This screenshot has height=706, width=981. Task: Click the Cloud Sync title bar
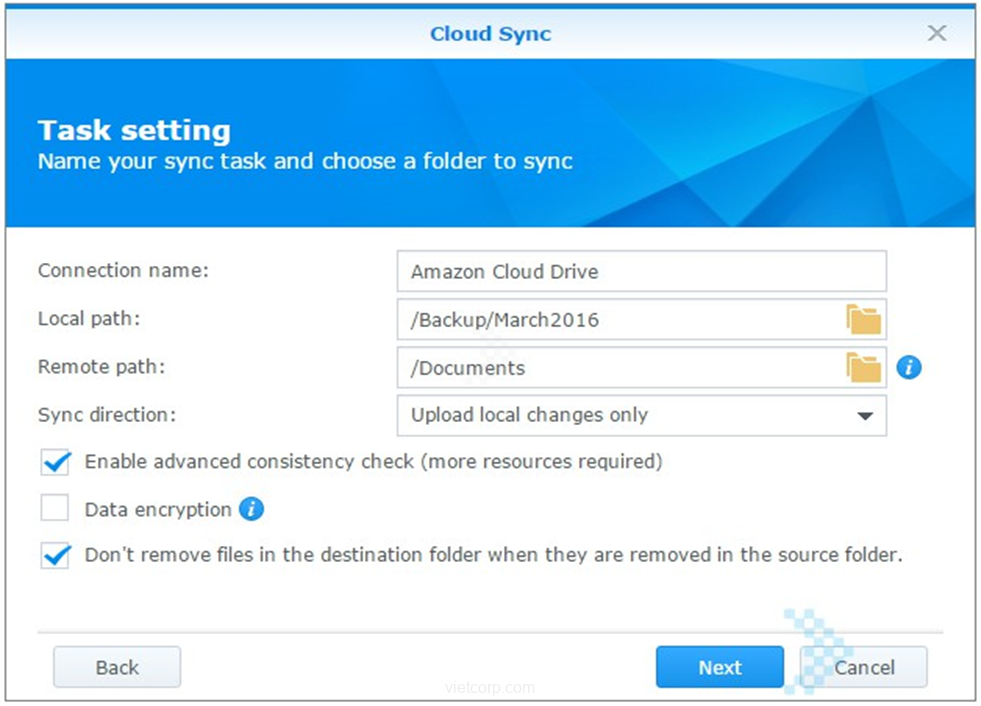point(490,33)
